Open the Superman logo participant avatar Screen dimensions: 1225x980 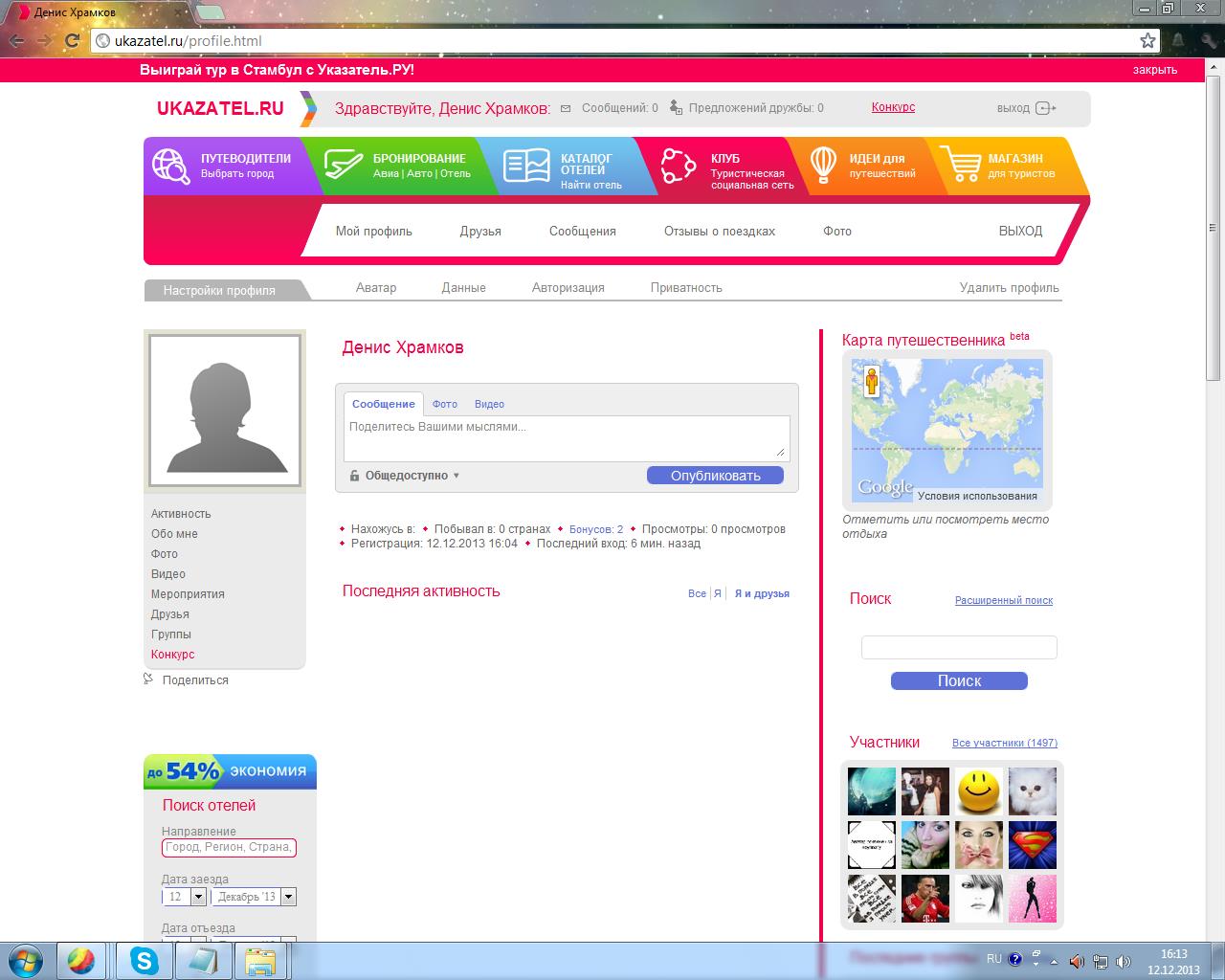1033,844
